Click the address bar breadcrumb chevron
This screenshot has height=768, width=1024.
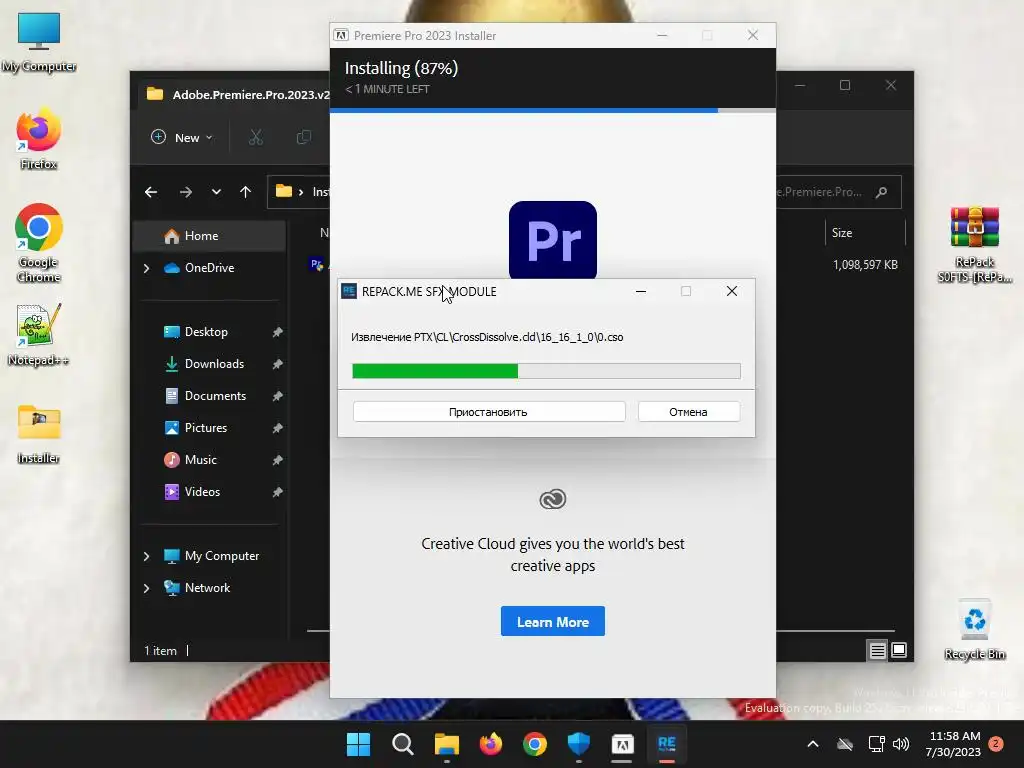coord(301,192)
